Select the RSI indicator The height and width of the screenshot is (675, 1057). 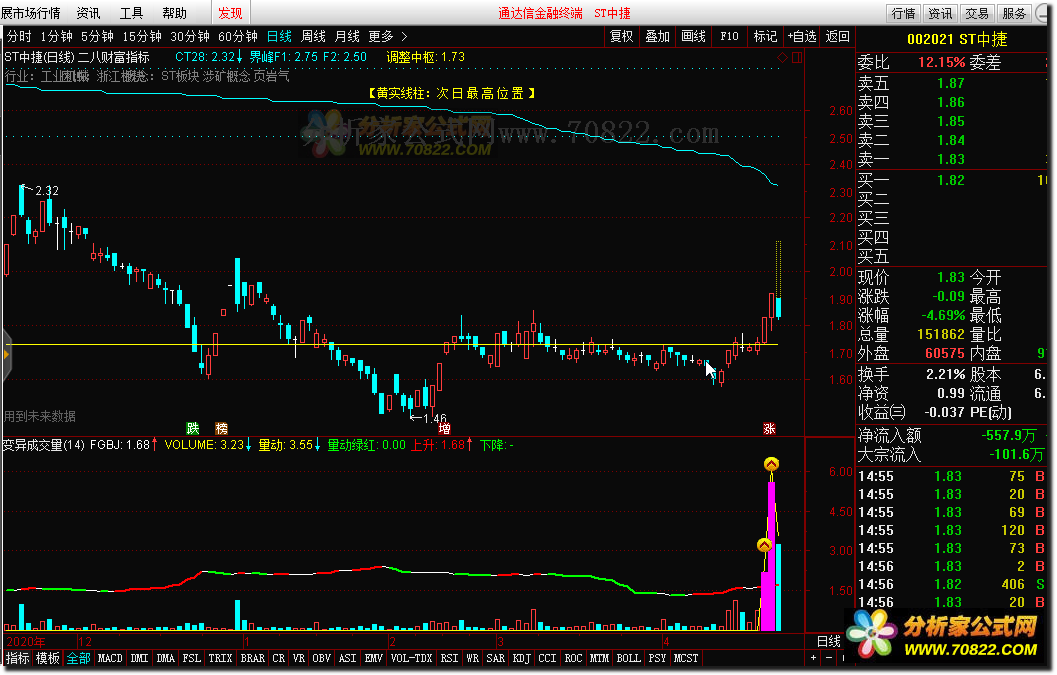point(450,658)
